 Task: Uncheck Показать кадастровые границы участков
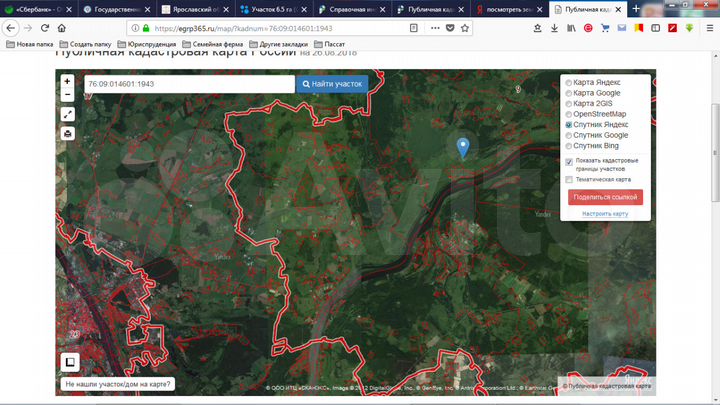tap(569, 162)
